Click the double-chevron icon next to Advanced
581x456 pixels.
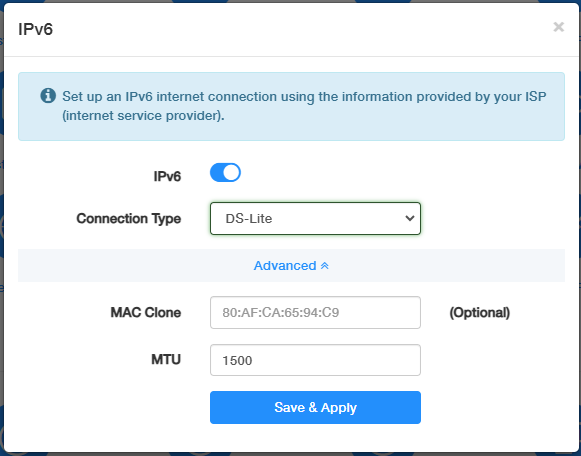point(325,266)
